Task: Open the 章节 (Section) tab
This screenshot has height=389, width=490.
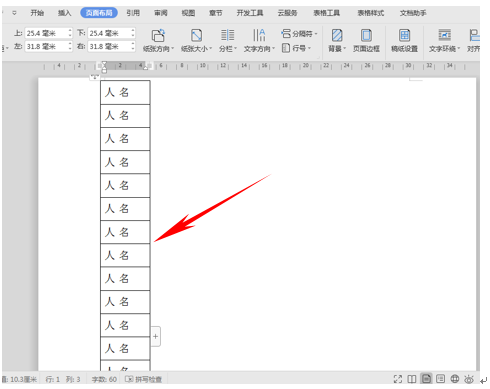Action: 216,13
